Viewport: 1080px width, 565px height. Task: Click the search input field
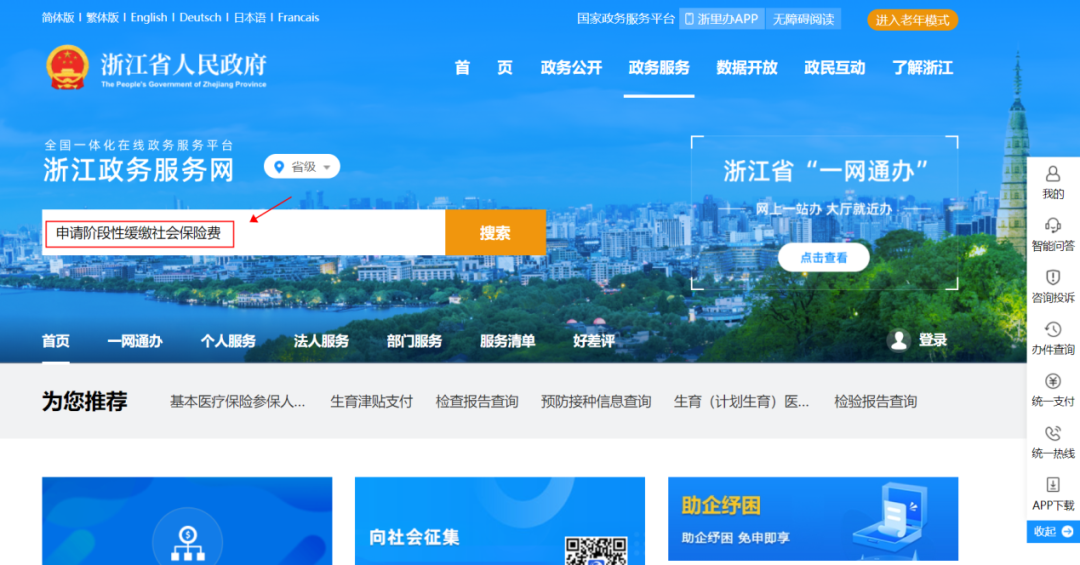[x=243, y=233]
